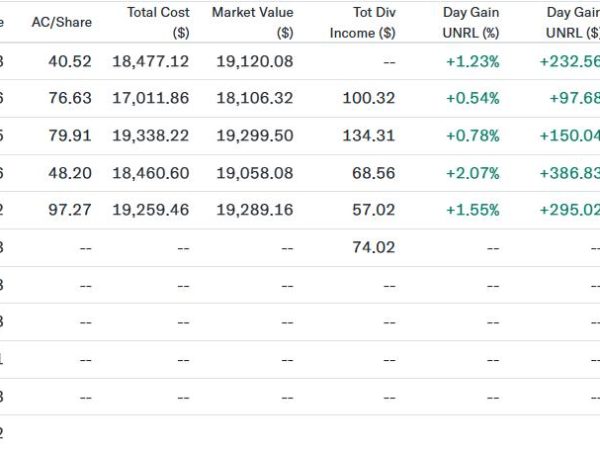This screenshot has width=600, height=450.
Task: Sort by the Day Gain UNRL (%) header
Action: [x=471, y=22]
